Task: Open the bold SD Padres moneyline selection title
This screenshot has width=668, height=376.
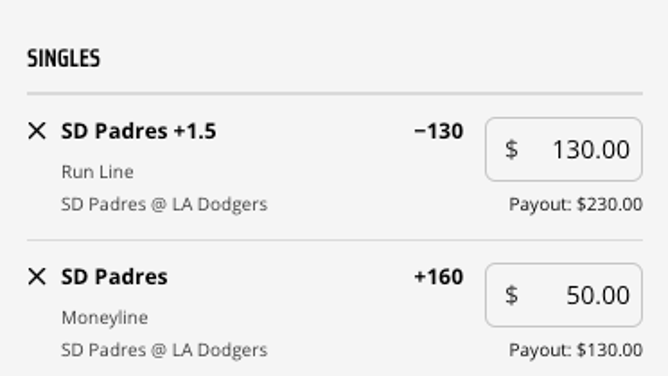Action: pos(114,277)
